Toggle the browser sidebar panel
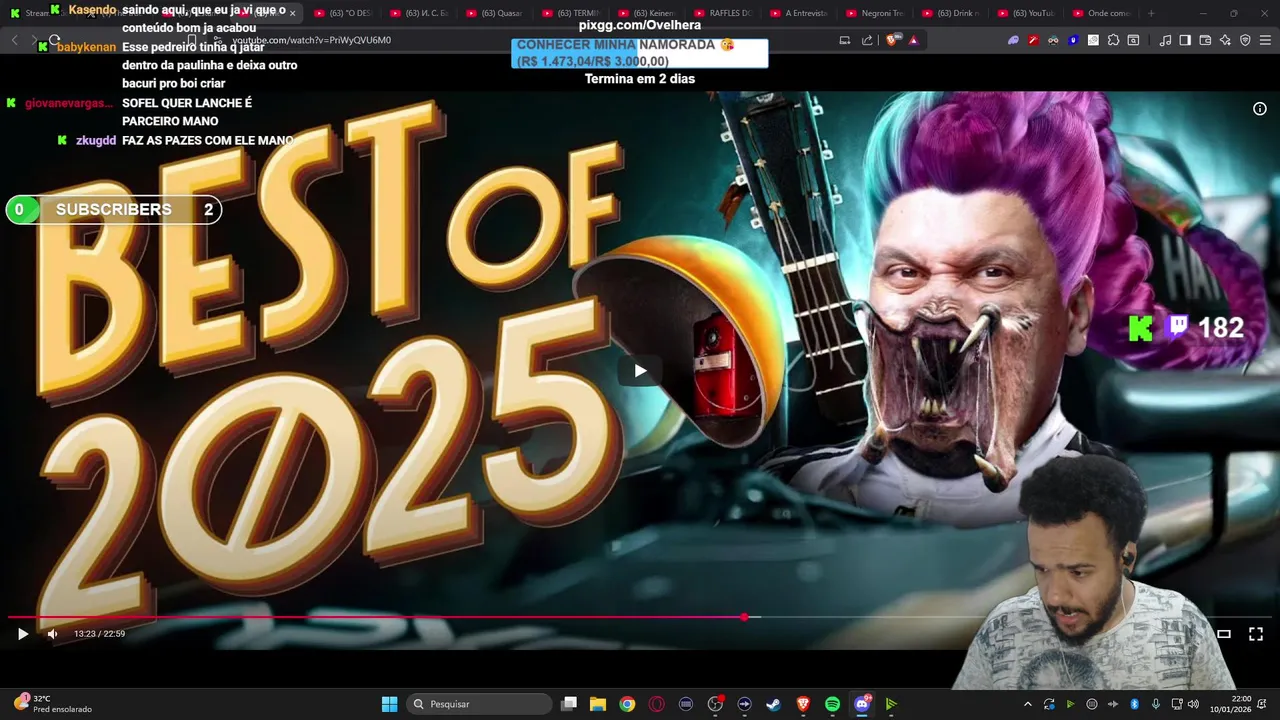 1185,40
